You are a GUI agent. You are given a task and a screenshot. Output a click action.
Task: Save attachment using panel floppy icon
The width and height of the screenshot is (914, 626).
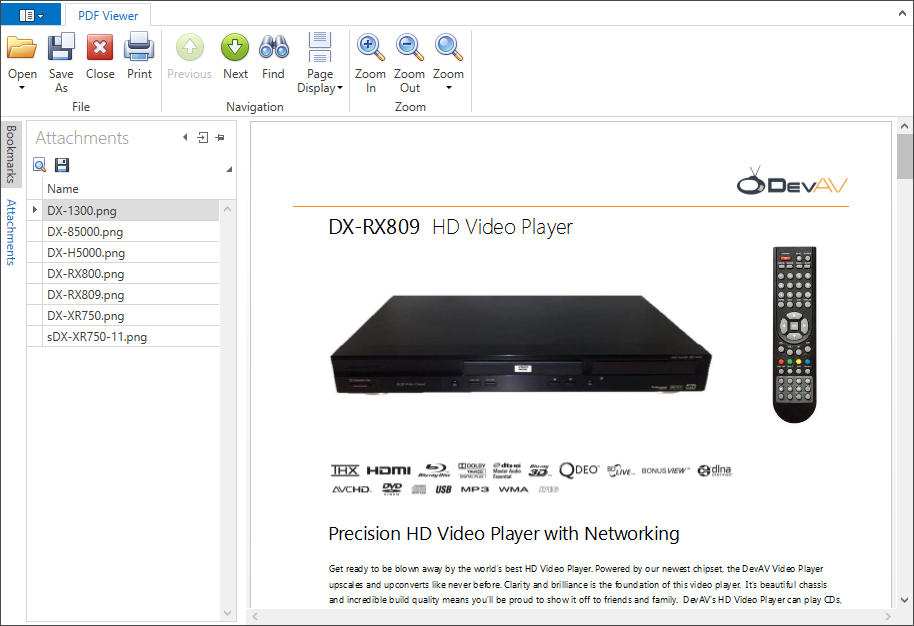(x=62, y=165)
